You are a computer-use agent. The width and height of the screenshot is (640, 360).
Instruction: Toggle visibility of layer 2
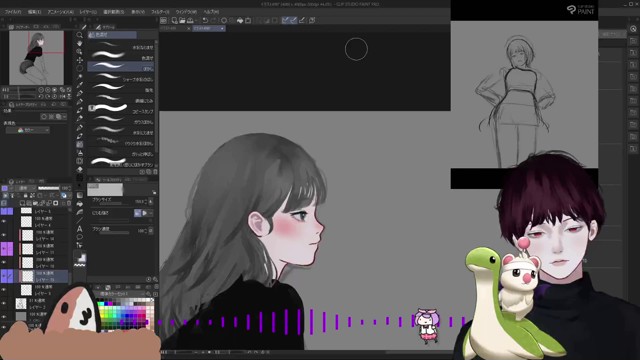click(x=4, y=303)
